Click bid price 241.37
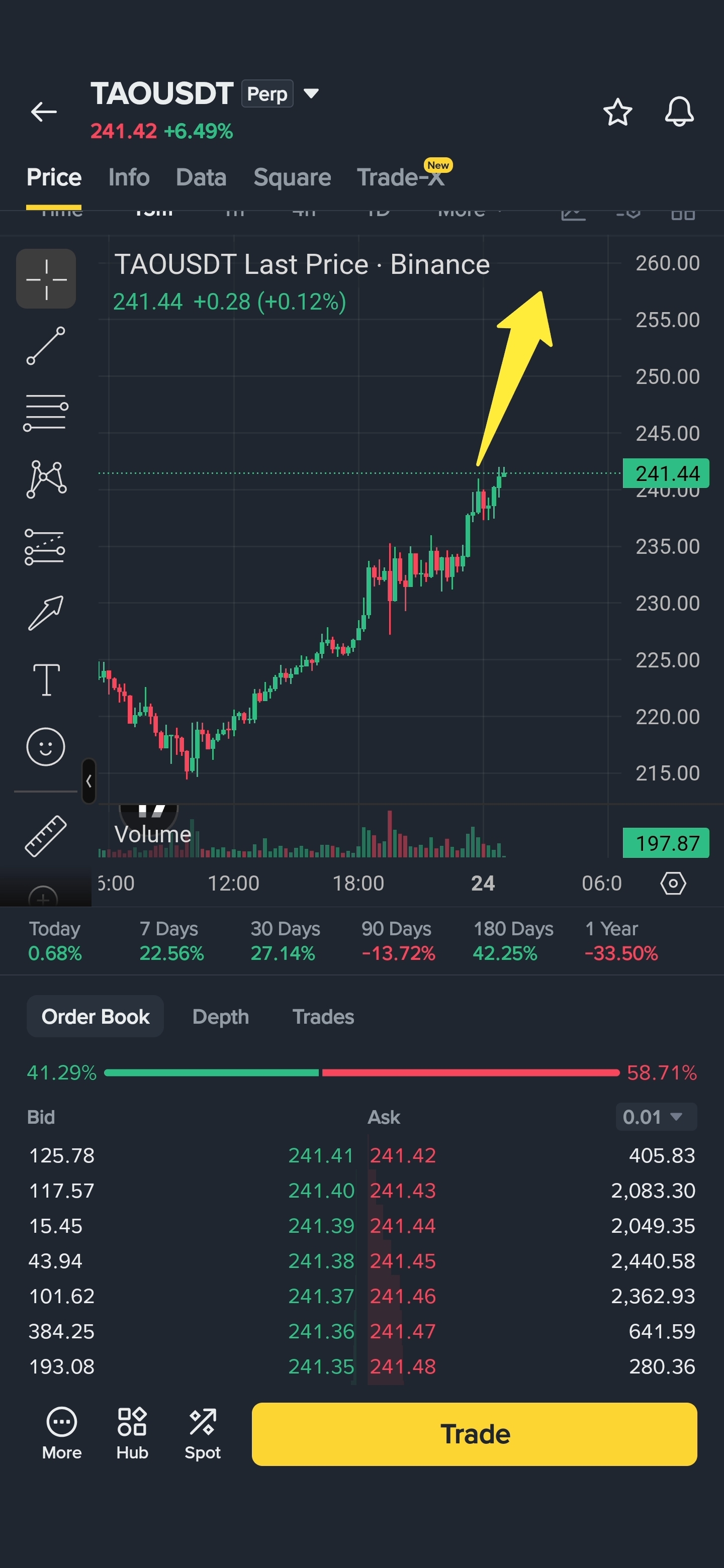 coord(321,1296)
